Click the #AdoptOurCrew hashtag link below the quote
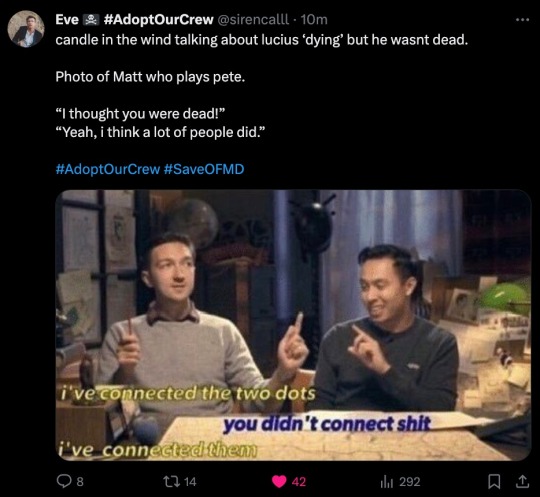The image size is (540, 497). coord(107,169)
